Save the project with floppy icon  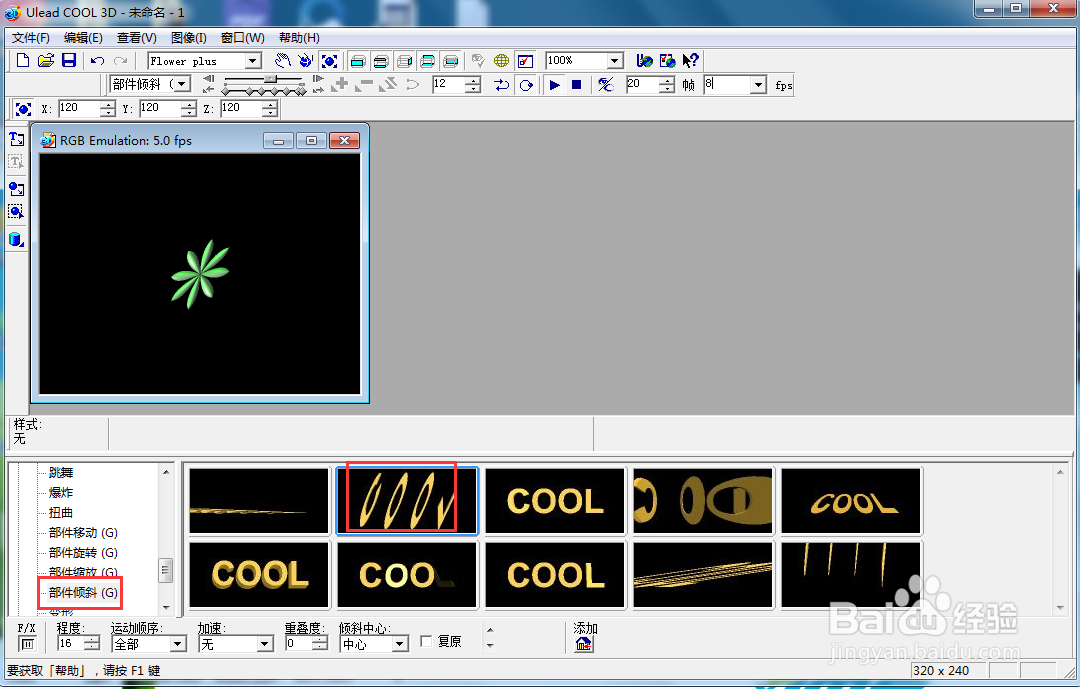[x=69, y=61]
